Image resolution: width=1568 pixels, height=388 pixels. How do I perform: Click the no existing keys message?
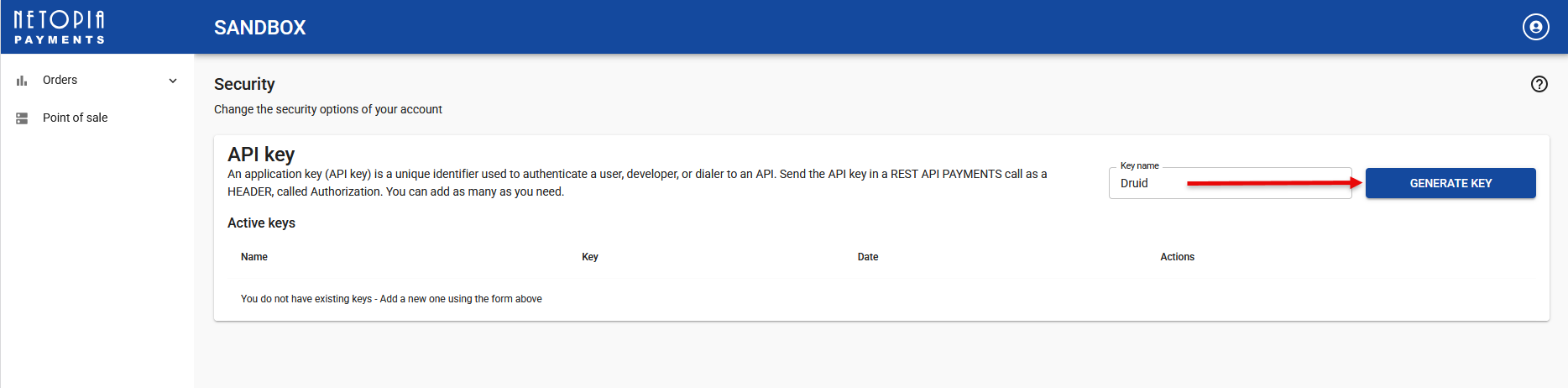click(391, 299)
